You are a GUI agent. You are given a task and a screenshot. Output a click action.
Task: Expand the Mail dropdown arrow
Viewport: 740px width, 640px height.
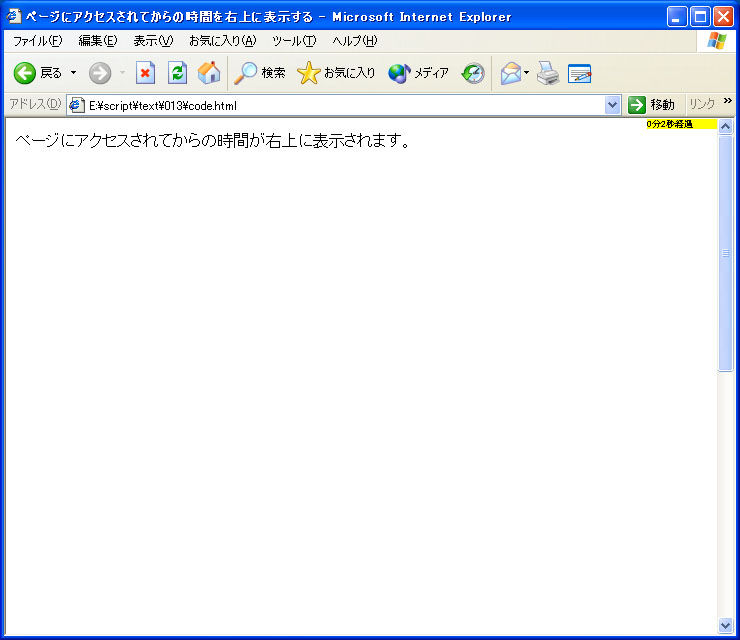[x=527, y=73]
